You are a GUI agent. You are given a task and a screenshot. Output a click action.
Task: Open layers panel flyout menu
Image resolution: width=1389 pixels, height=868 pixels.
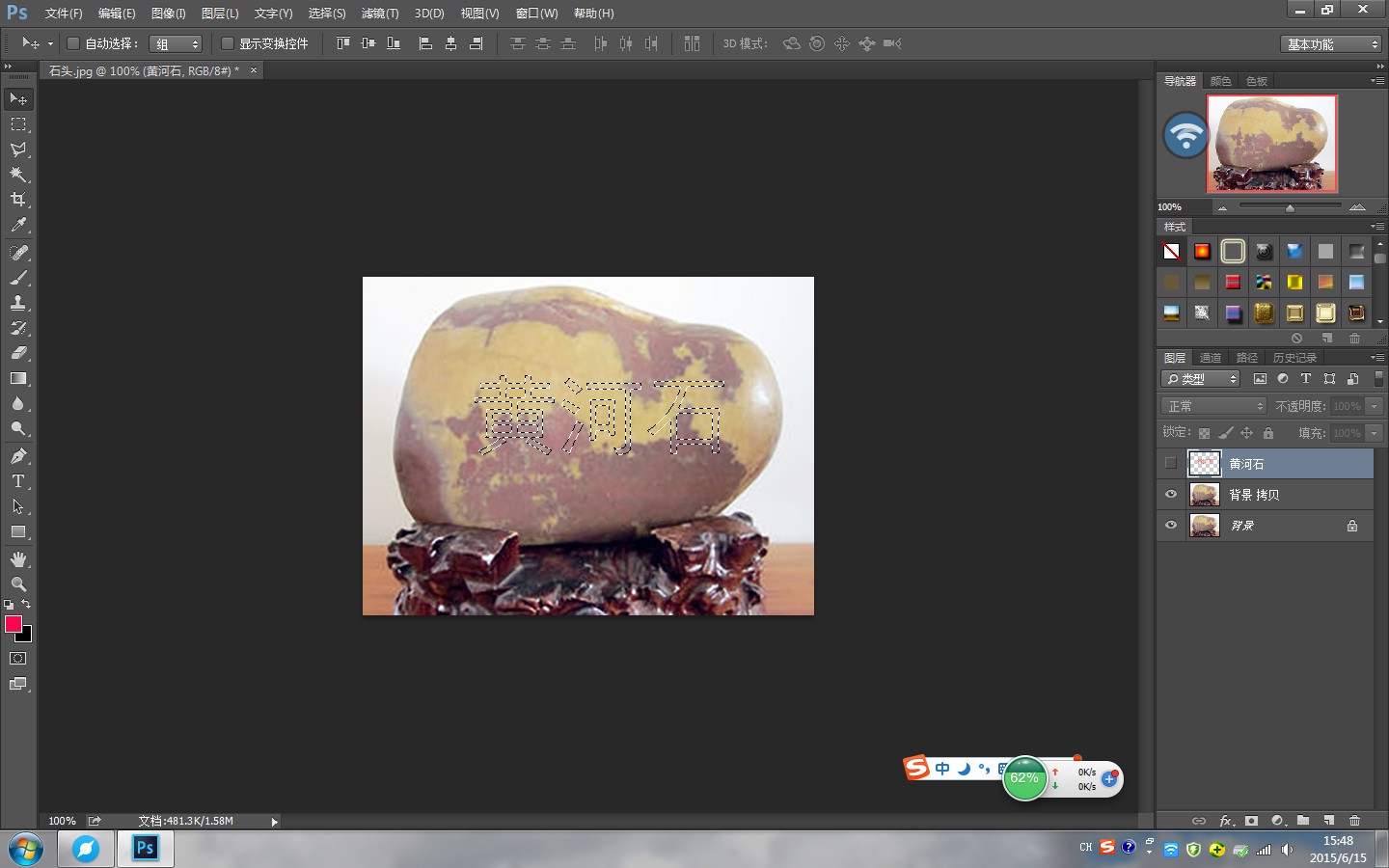(x=1377, y=358)
